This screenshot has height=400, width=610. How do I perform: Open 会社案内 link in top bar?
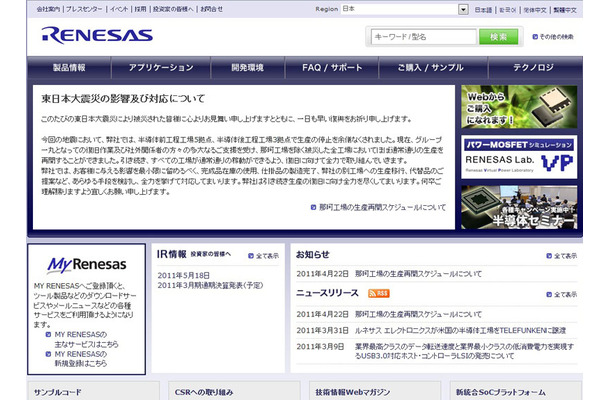[48, 9]
